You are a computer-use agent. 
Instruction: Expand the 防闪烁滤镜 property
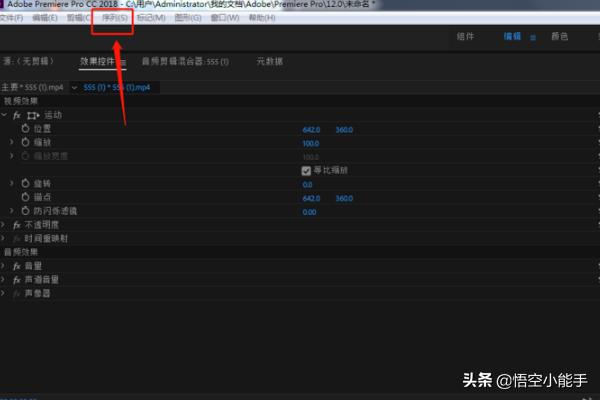(11, 211)
